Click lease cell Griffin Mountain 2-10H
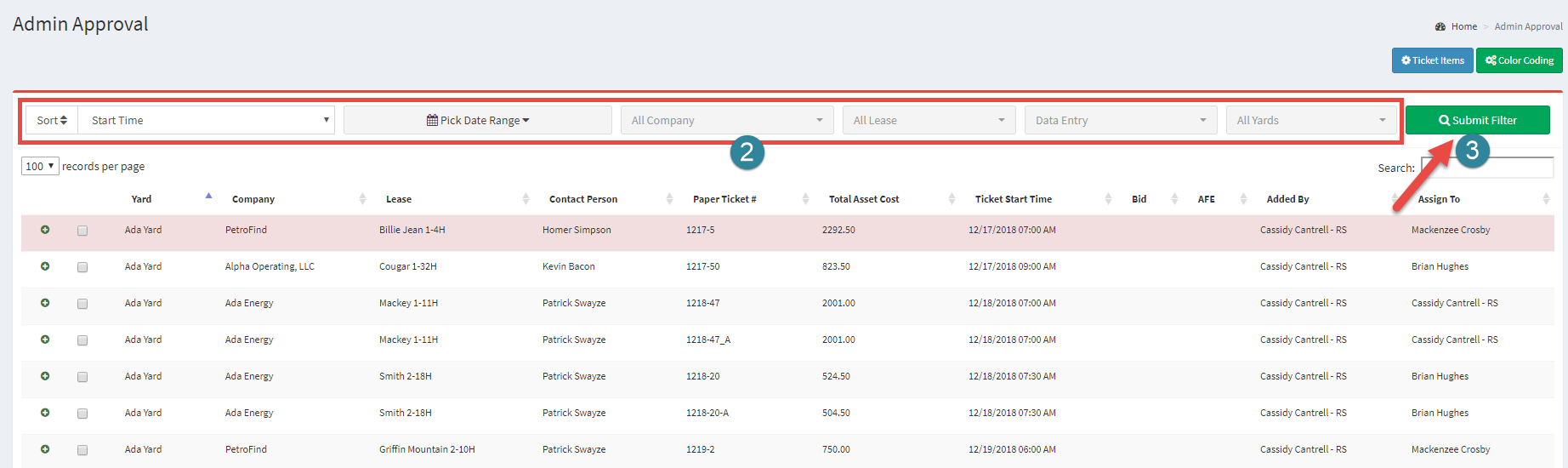The width and height of the screenshot is (1568, 468). pyautogui.click(x=427, y=449)
